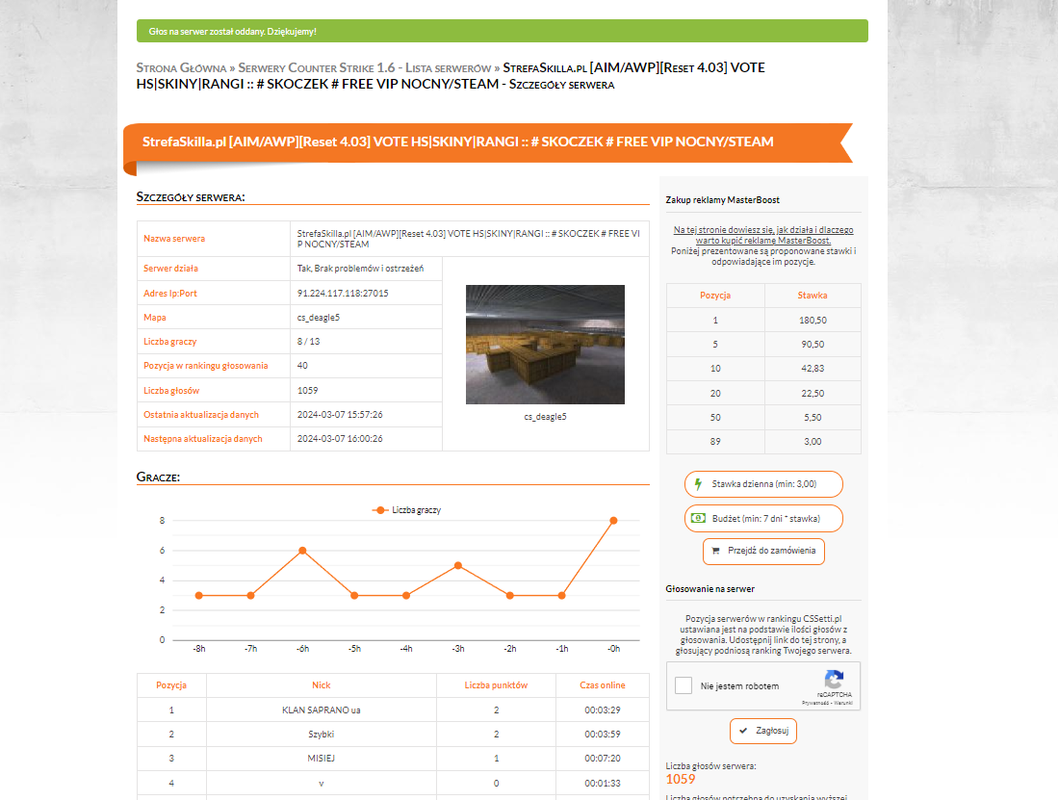Image resolution: width=1058 pixels, height=800 pixels.
Task: Select the server address 91.224.117.118:27015
Action: point(343,293)
